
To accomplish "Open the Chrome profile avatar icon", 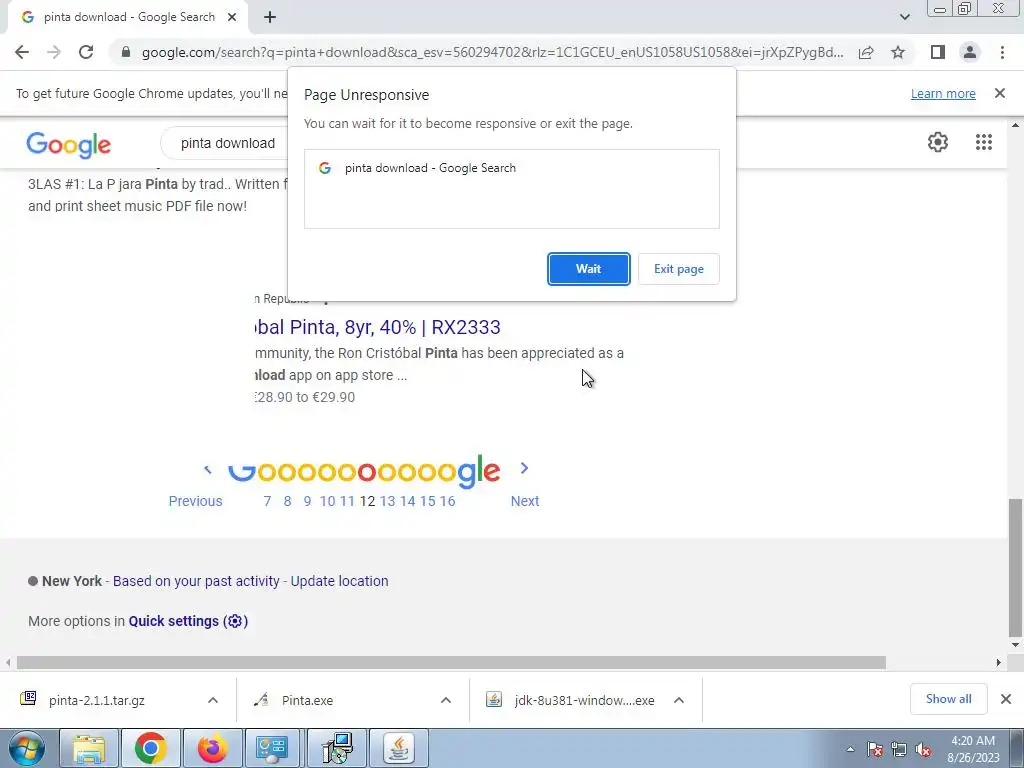I will 970,52.
